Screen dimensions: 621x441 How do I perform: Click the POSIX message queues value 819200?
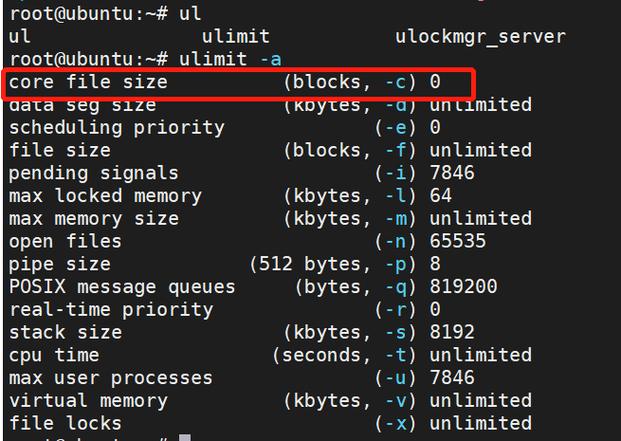click(463, 287)
